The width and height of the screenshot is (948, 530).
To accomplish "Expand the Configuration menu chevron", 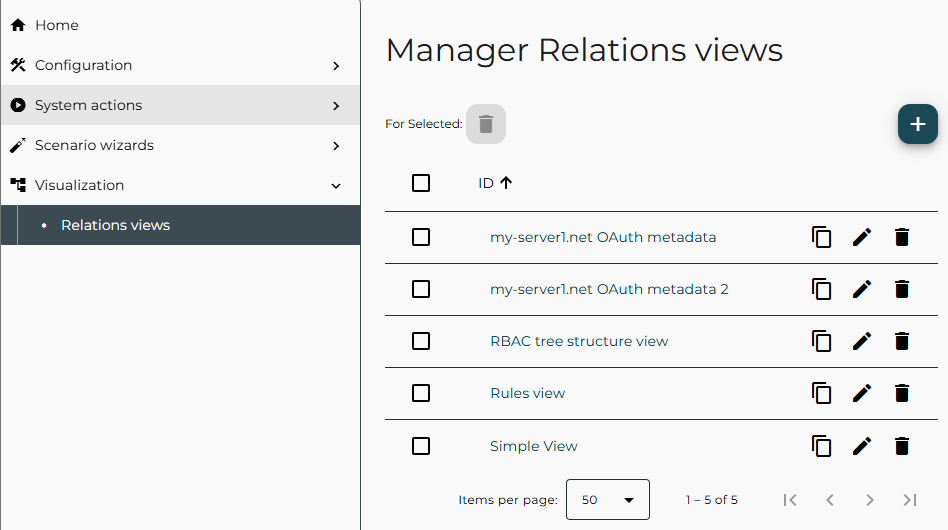I will (x=336, y=65).
